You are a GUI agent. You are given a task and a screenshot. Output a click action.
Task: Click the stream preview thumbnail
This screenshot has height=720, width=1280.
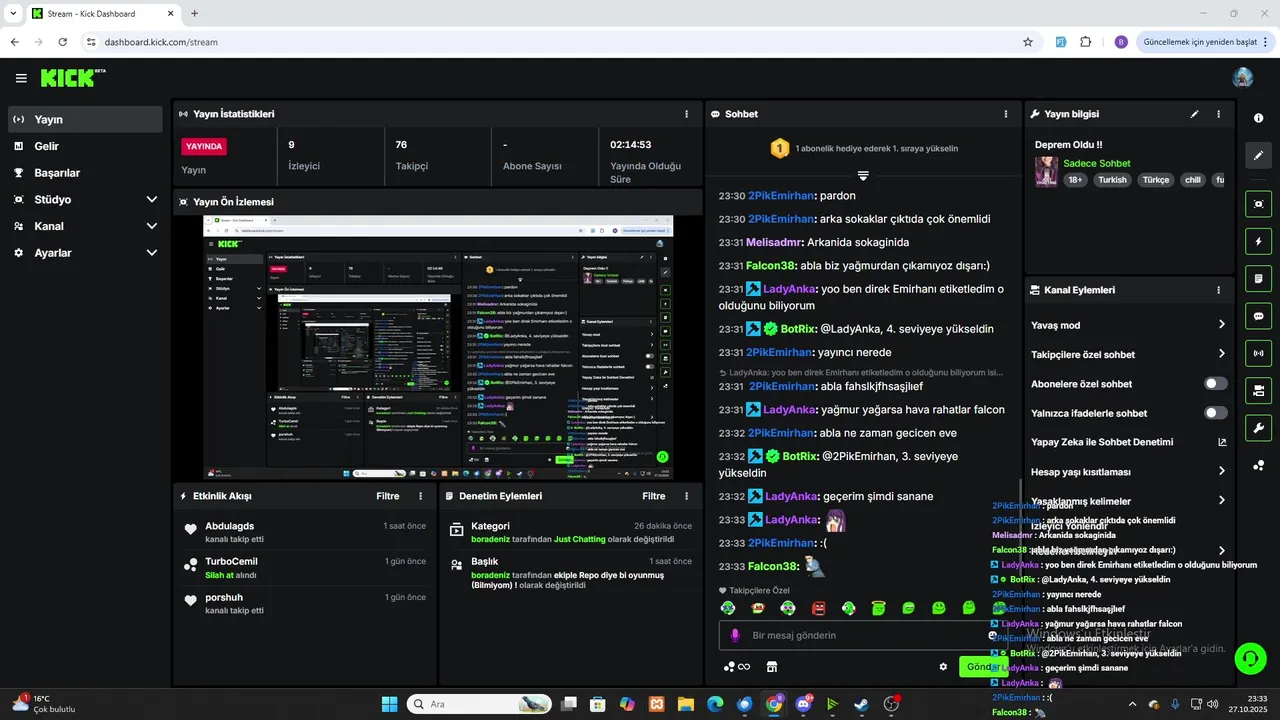coord(438,347)
